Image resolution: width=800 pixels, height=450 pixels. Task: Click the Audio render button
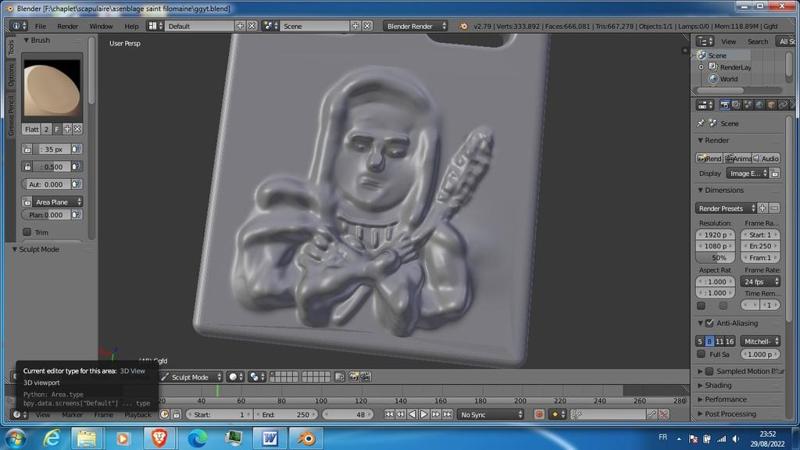pos(766,159)
